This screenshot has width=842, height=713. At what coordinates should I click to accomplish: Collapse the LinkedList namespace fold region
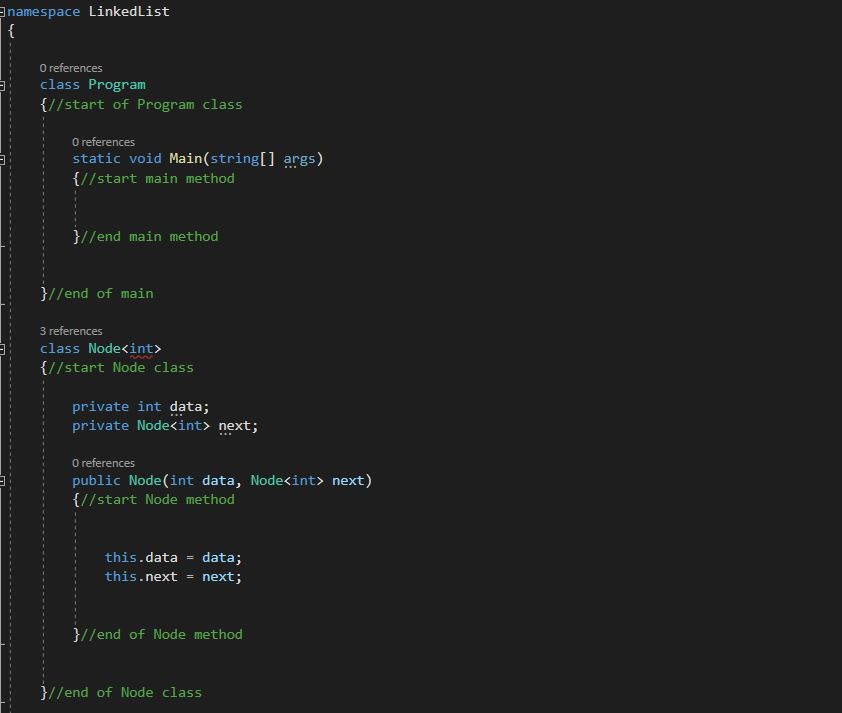pos(4,11)
